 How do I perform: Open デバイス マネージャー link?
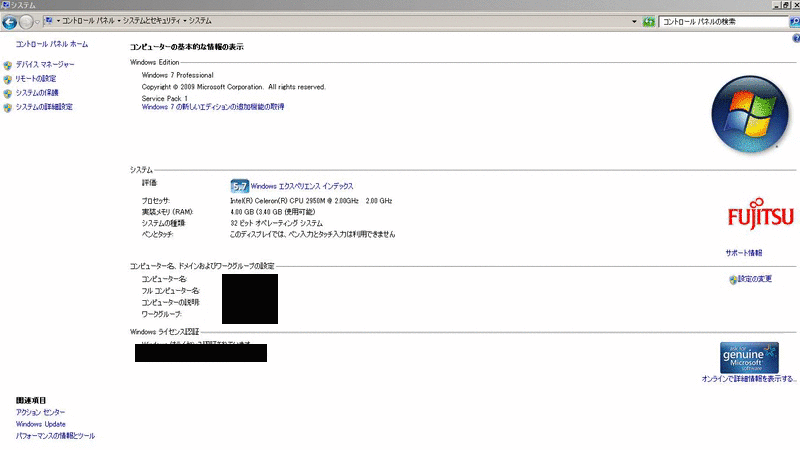pyautogui.click(x=45, y=65)
